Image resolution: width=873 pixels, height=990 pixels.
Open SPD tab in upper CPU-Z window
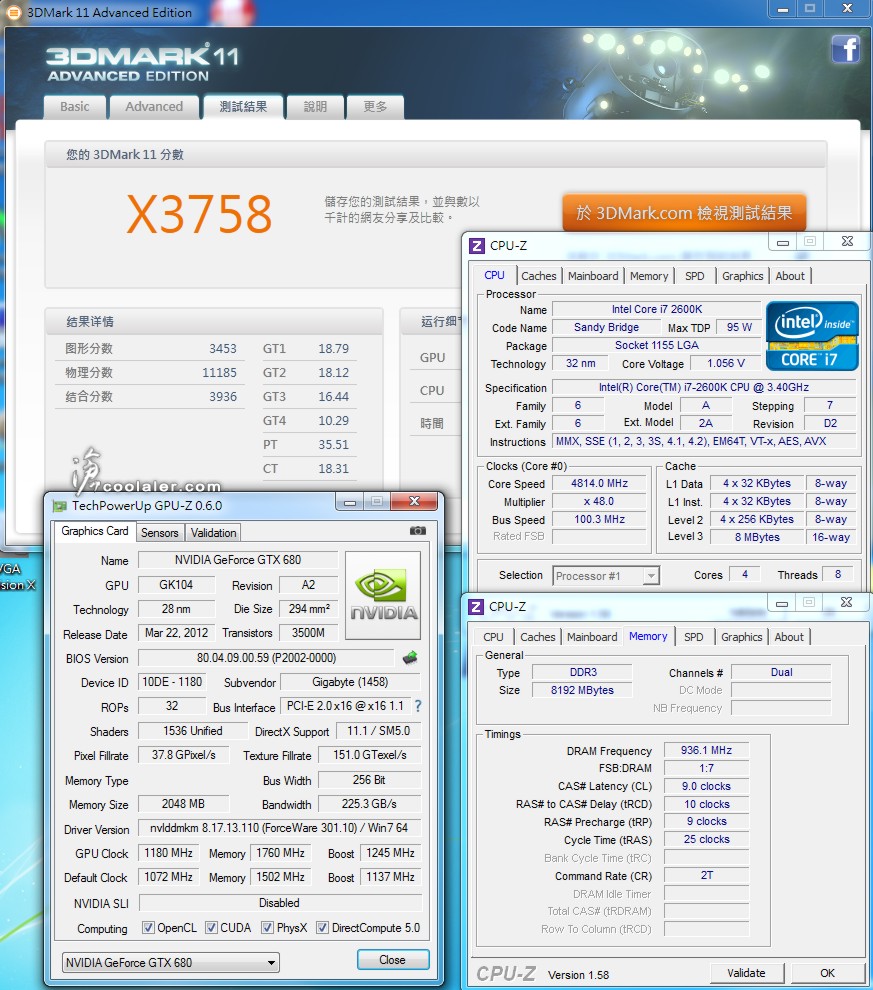coord(694,276)
